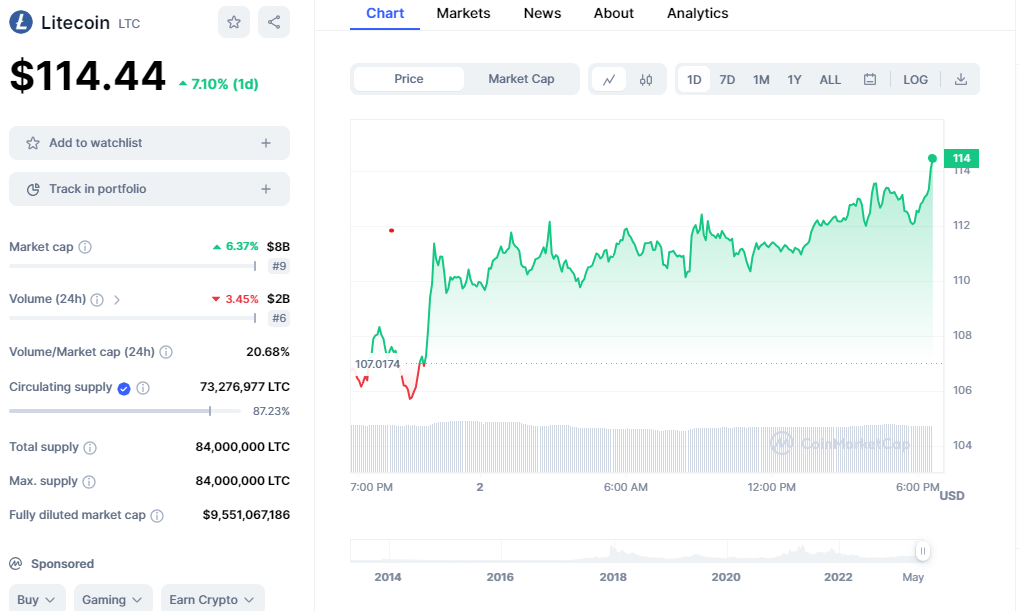Screen dimensions: 1019x611
Task: Show info about Total supply
Action: point(90,448)
